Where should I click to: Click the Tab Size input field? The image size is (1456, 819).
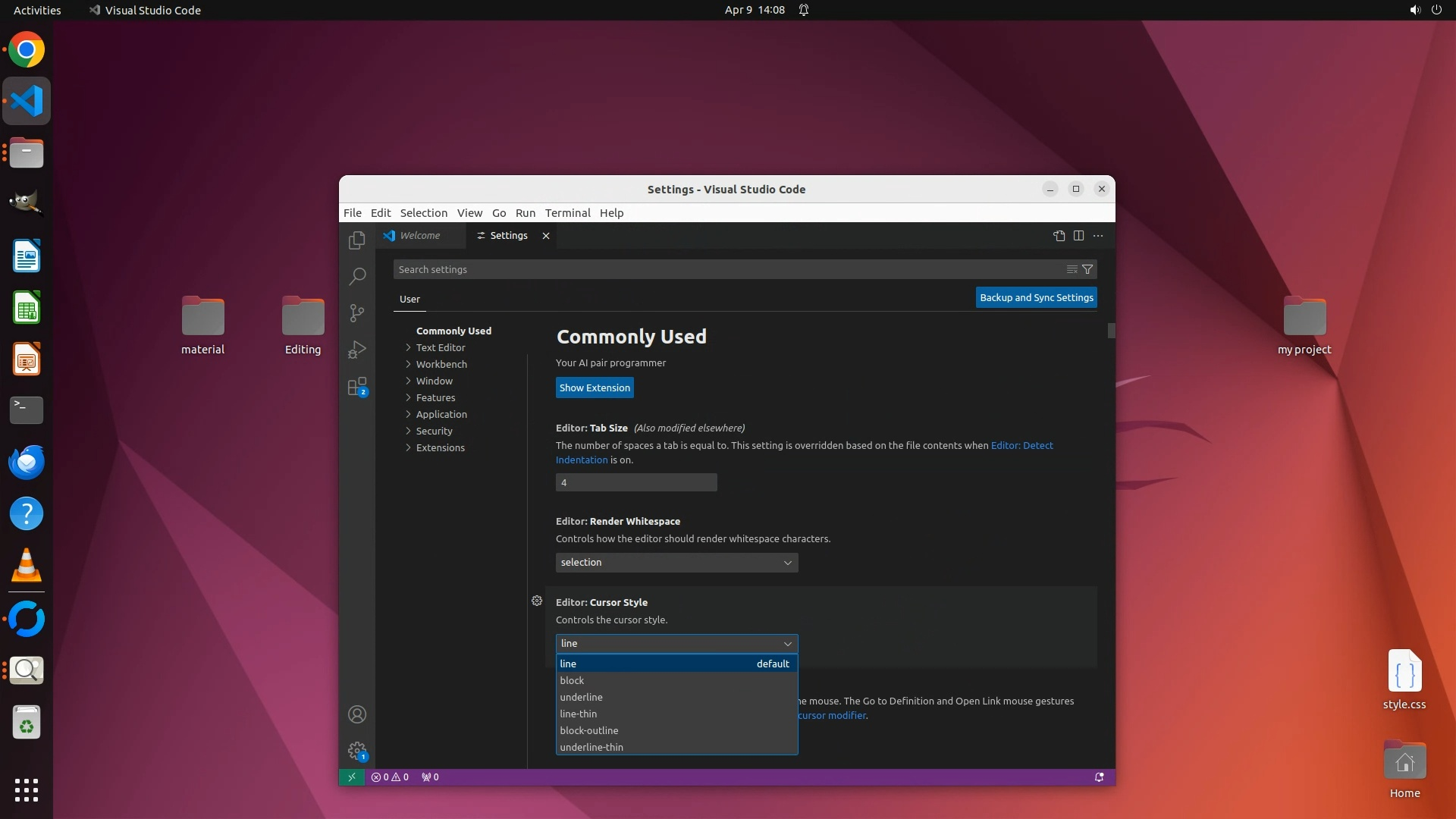[635, 482]
